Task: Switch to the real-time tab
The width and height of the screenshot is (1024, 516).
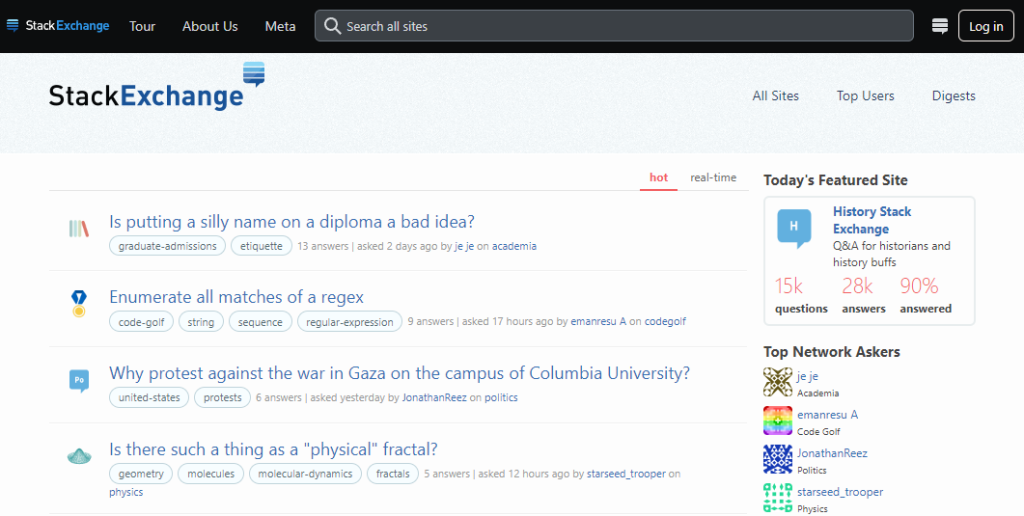Action: [713, 177]
